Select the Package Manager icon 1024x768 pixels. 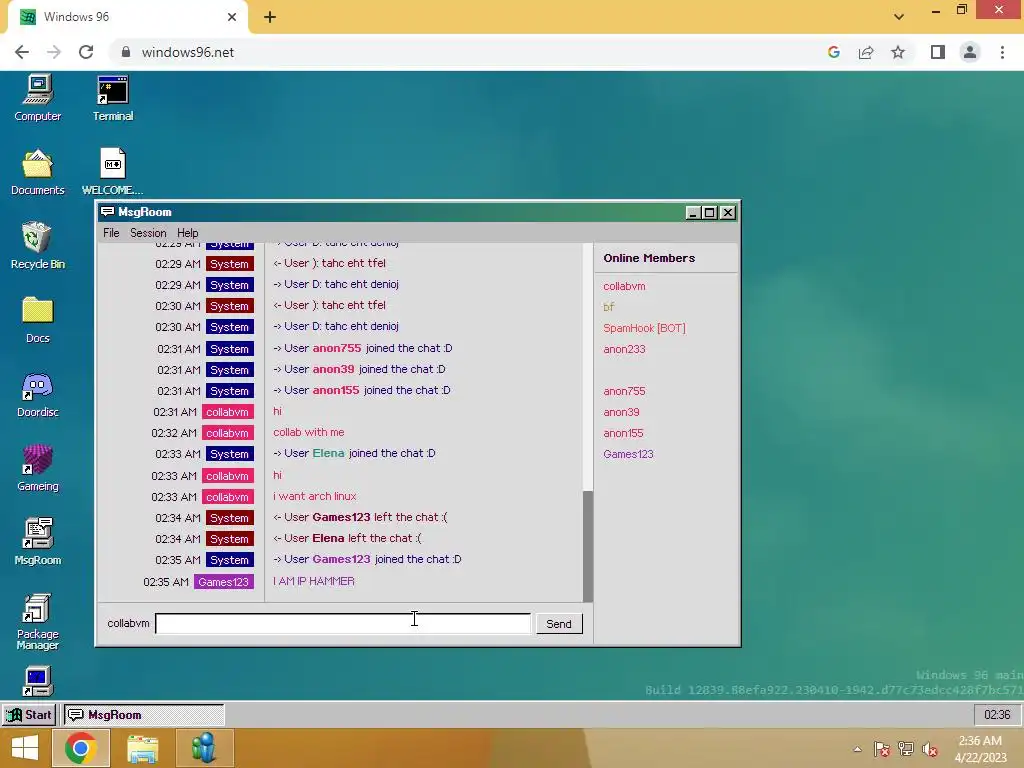click(x=38, y=622)
